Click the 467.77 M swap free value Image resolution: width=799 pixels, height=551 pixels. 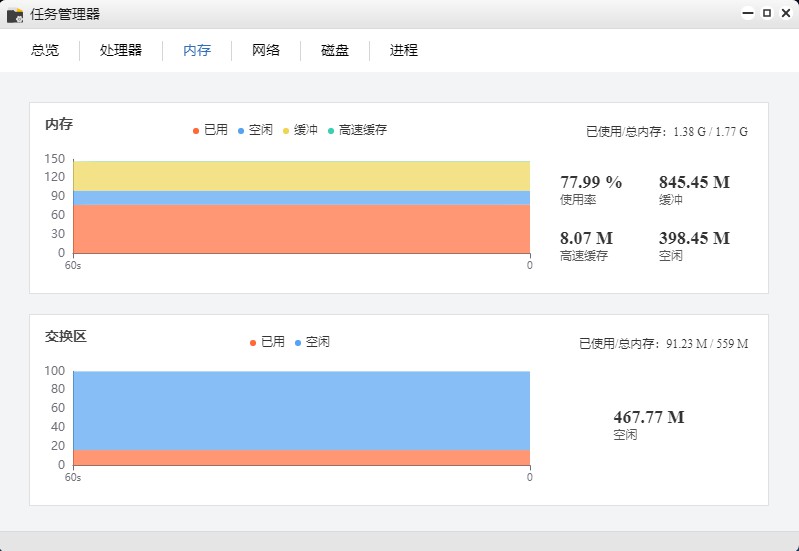point(648,417)
